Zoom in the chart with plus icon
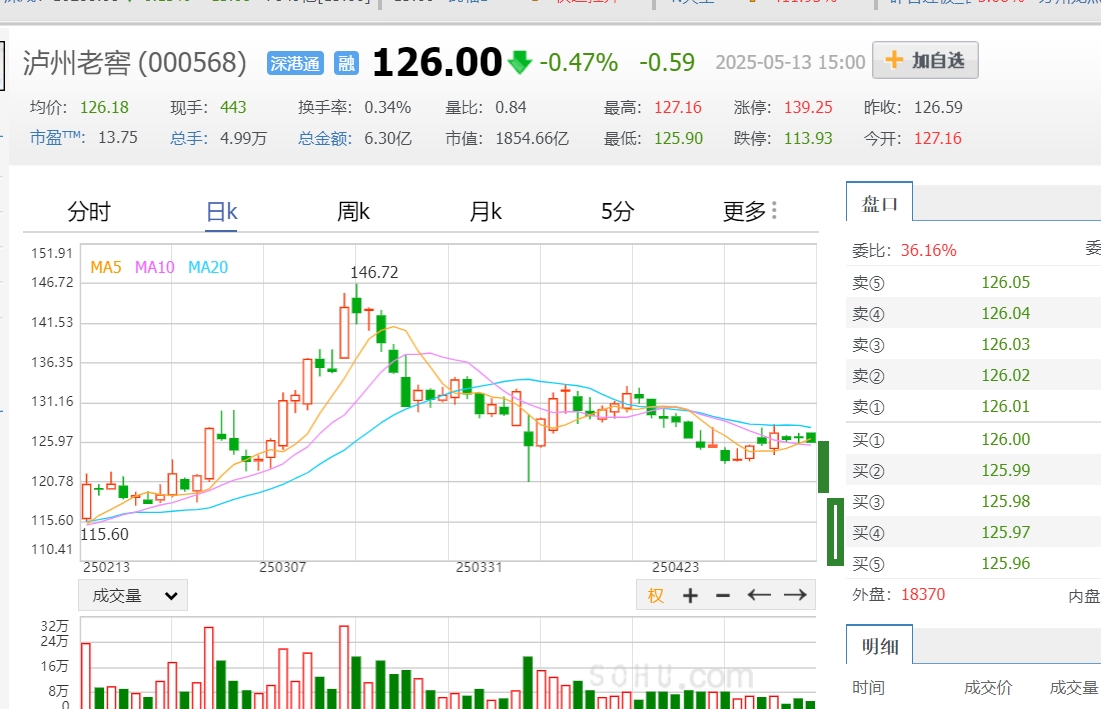 (x=690, y=595)
